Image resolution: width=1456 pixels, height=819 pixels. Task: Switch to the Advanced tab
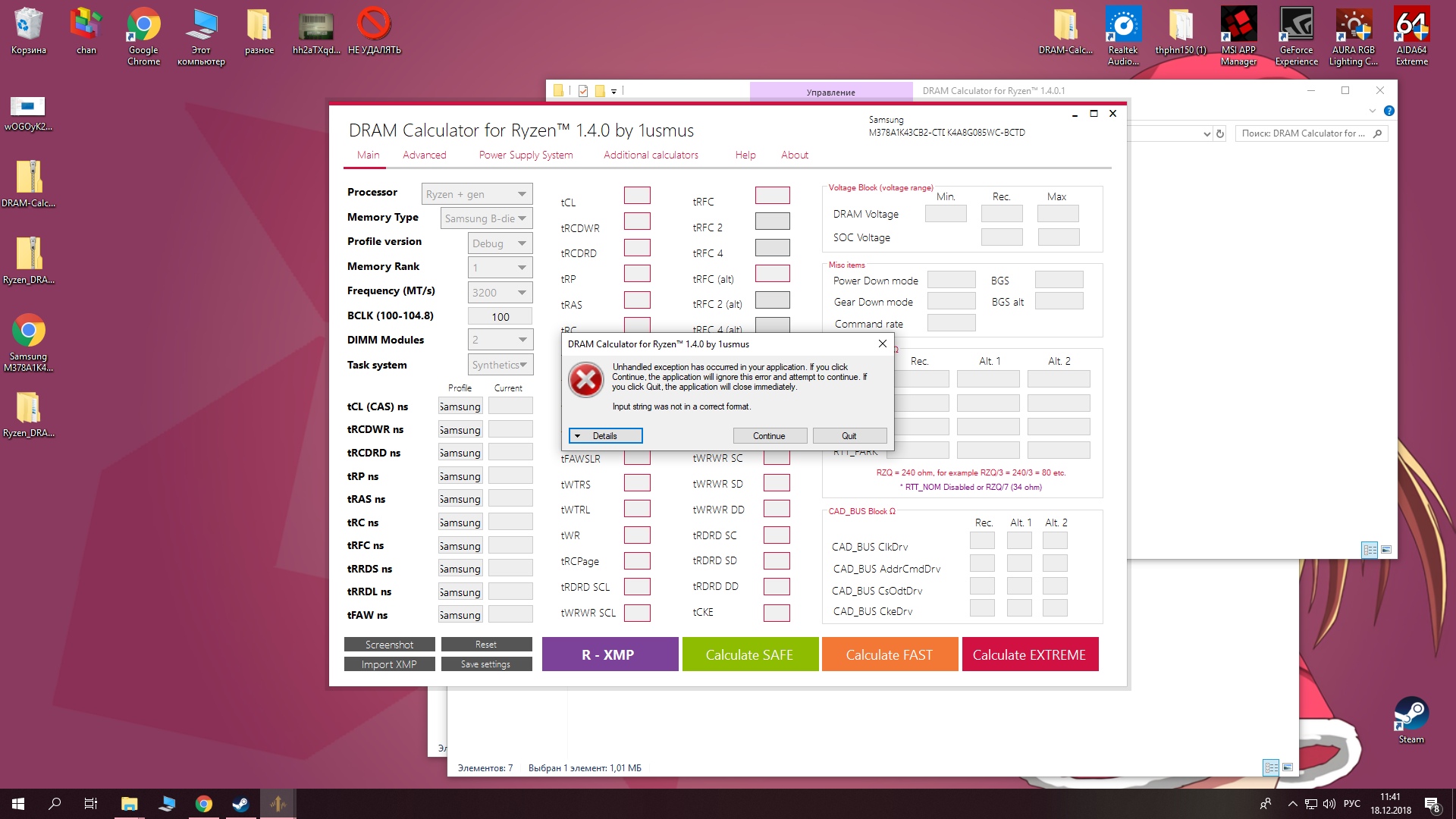click(x=424, y=155)
